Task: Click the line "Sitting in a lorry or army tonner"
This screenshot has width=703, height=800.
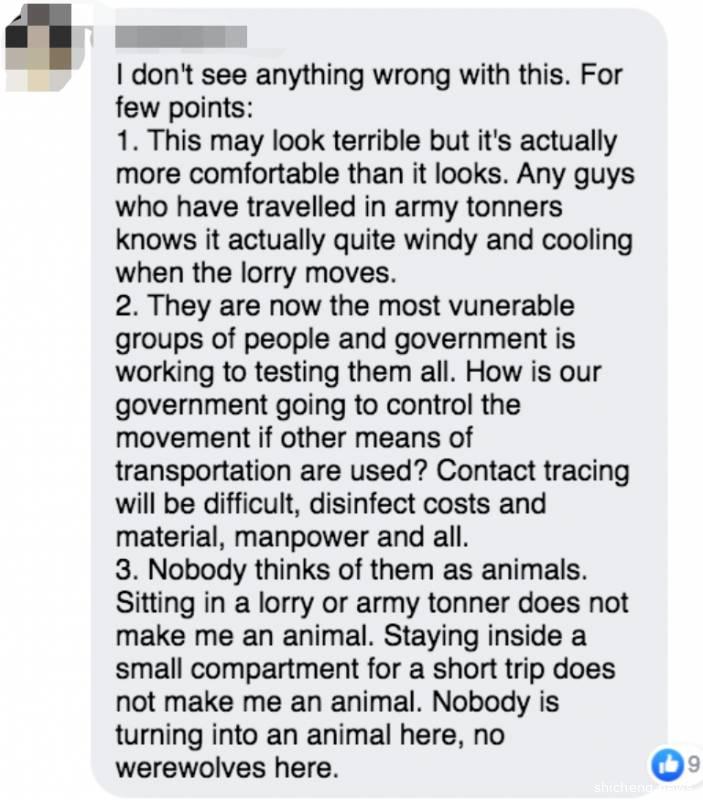Action: (372, 601)
